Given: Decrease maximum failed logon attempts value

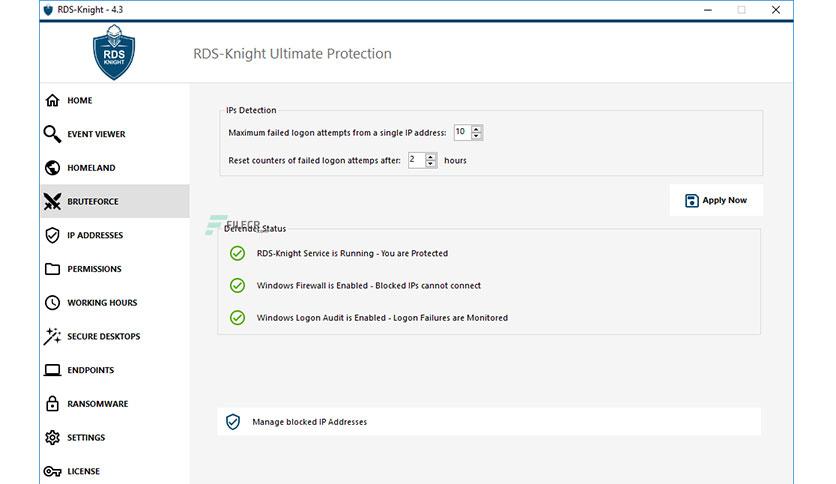Looking at the screenshot, I should tap(477, 136).
